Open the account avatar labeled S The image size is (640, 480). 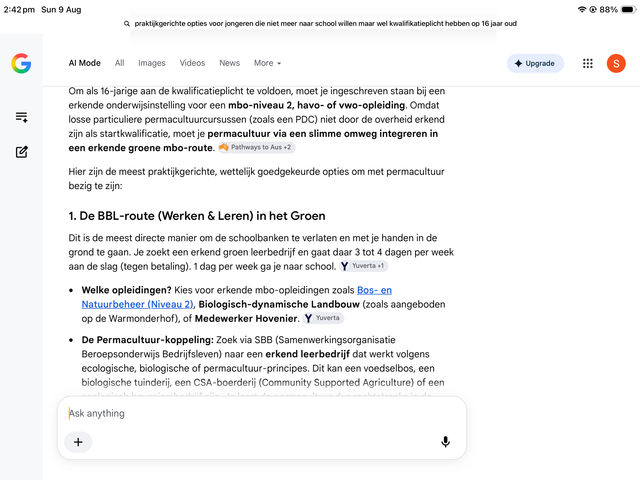[616, 63]
